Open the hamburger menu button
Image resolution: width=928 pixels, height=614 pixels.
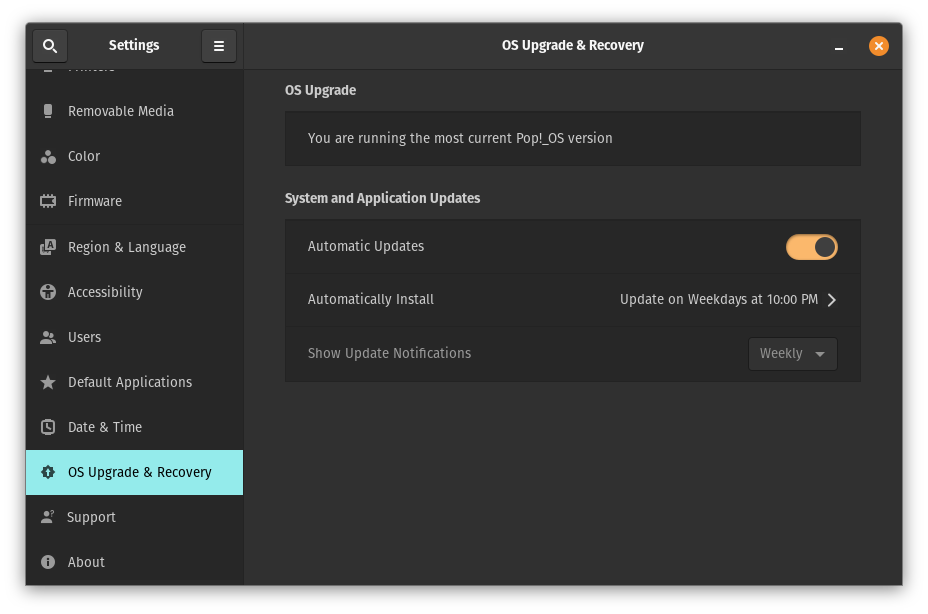click(219, 46)
